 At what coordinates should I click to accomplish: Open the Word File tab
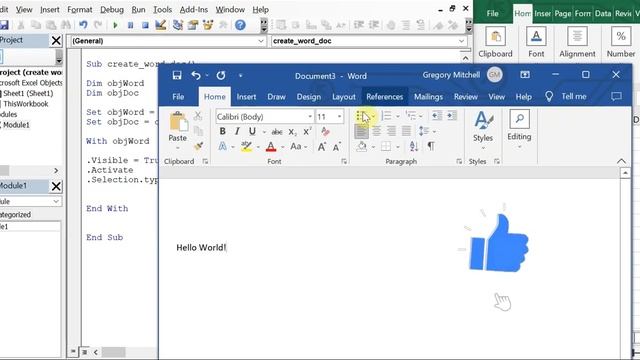coord(178,97)
